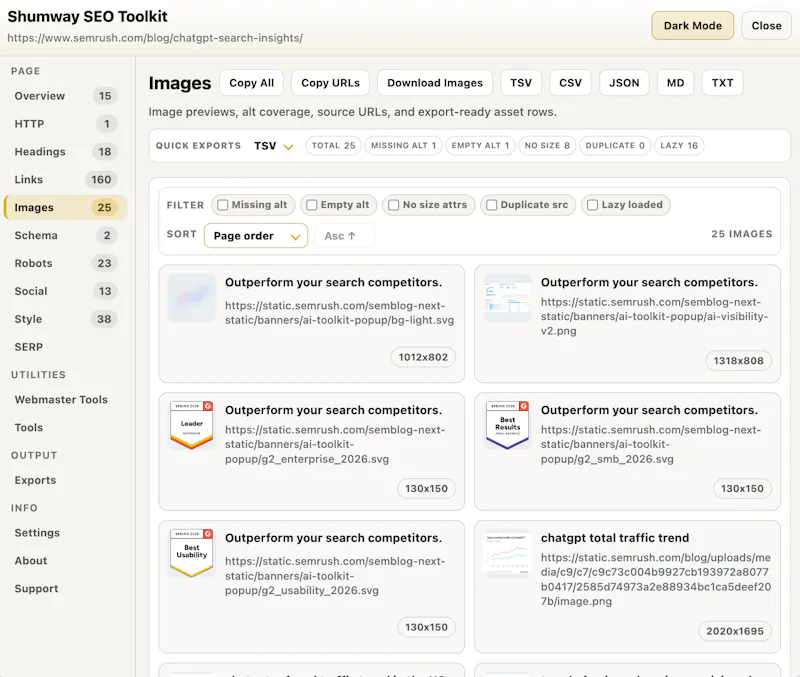Click the ai-visibility-v2.png thumbnail

508,297
